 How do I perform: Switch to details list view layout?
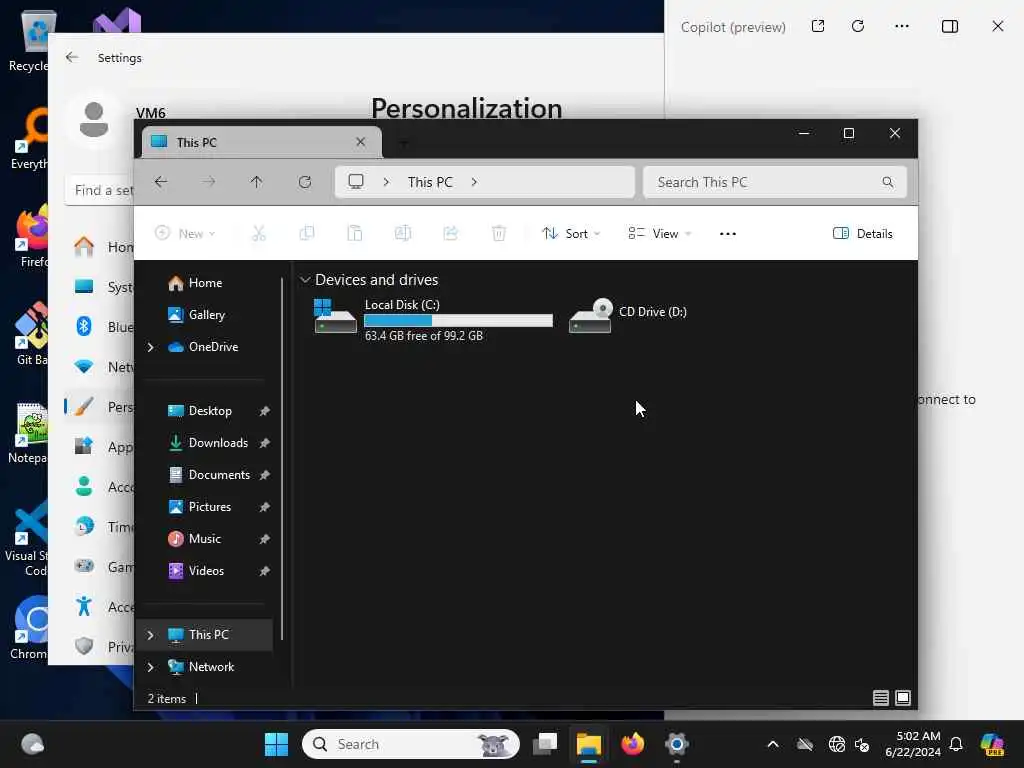[x=880, y=698]
